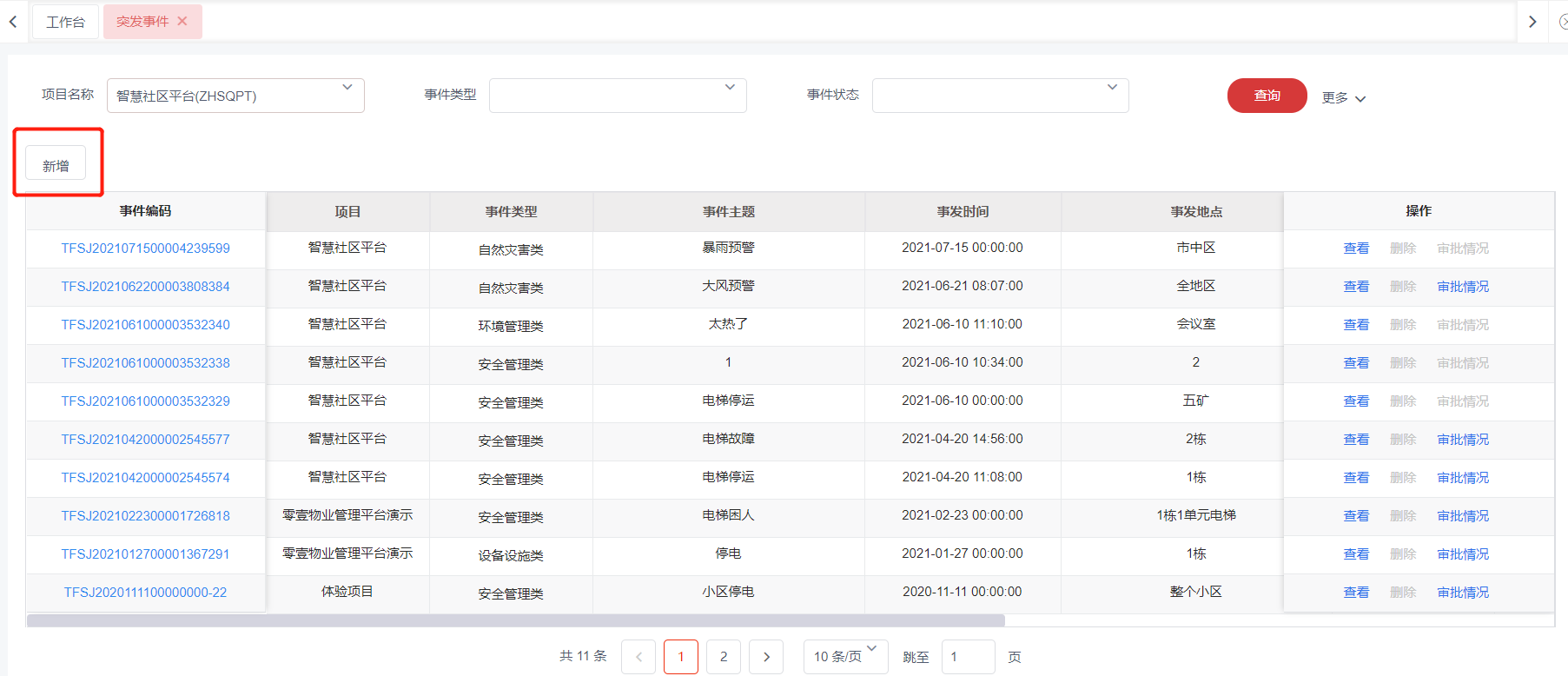Click the 设备设施类 type cell
The height and width of the screenshot is (676, 1568).
click(511, 555)
